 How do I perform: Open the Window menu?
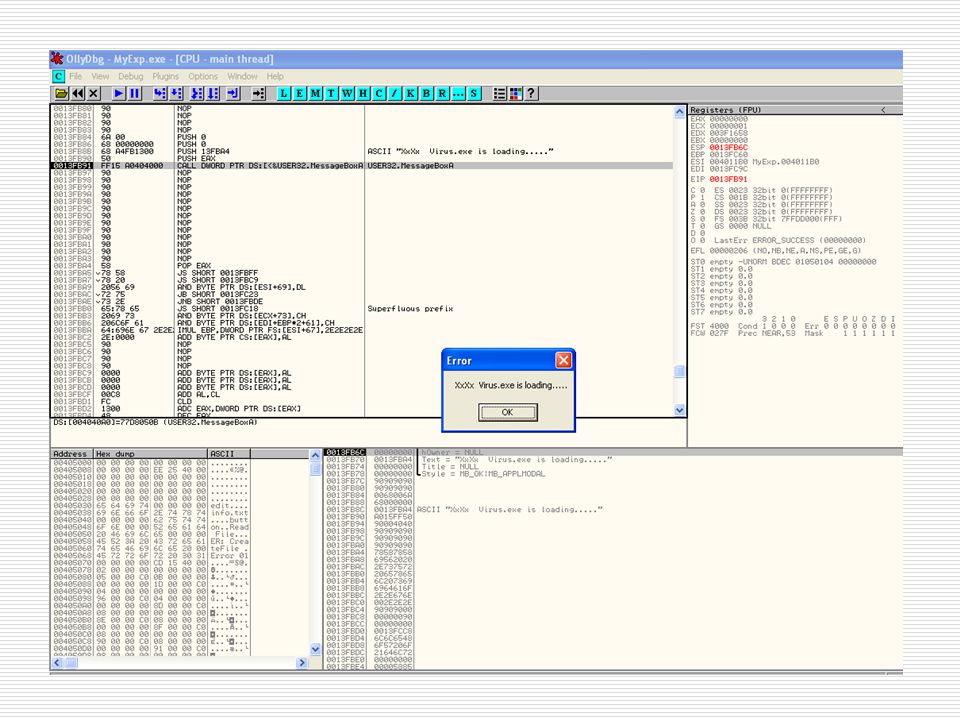click(242, 77)
